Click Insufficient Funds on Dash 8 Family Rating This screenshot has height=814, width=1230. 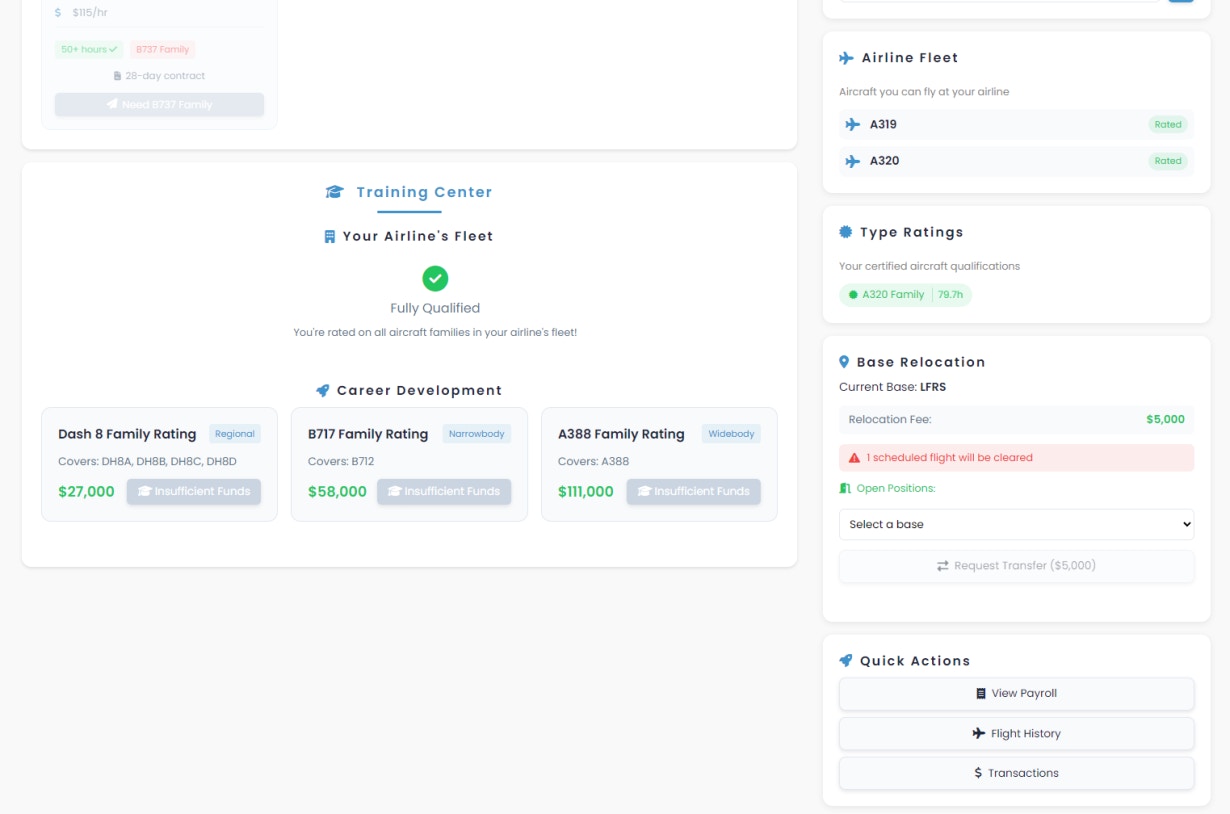coord(193,491)
